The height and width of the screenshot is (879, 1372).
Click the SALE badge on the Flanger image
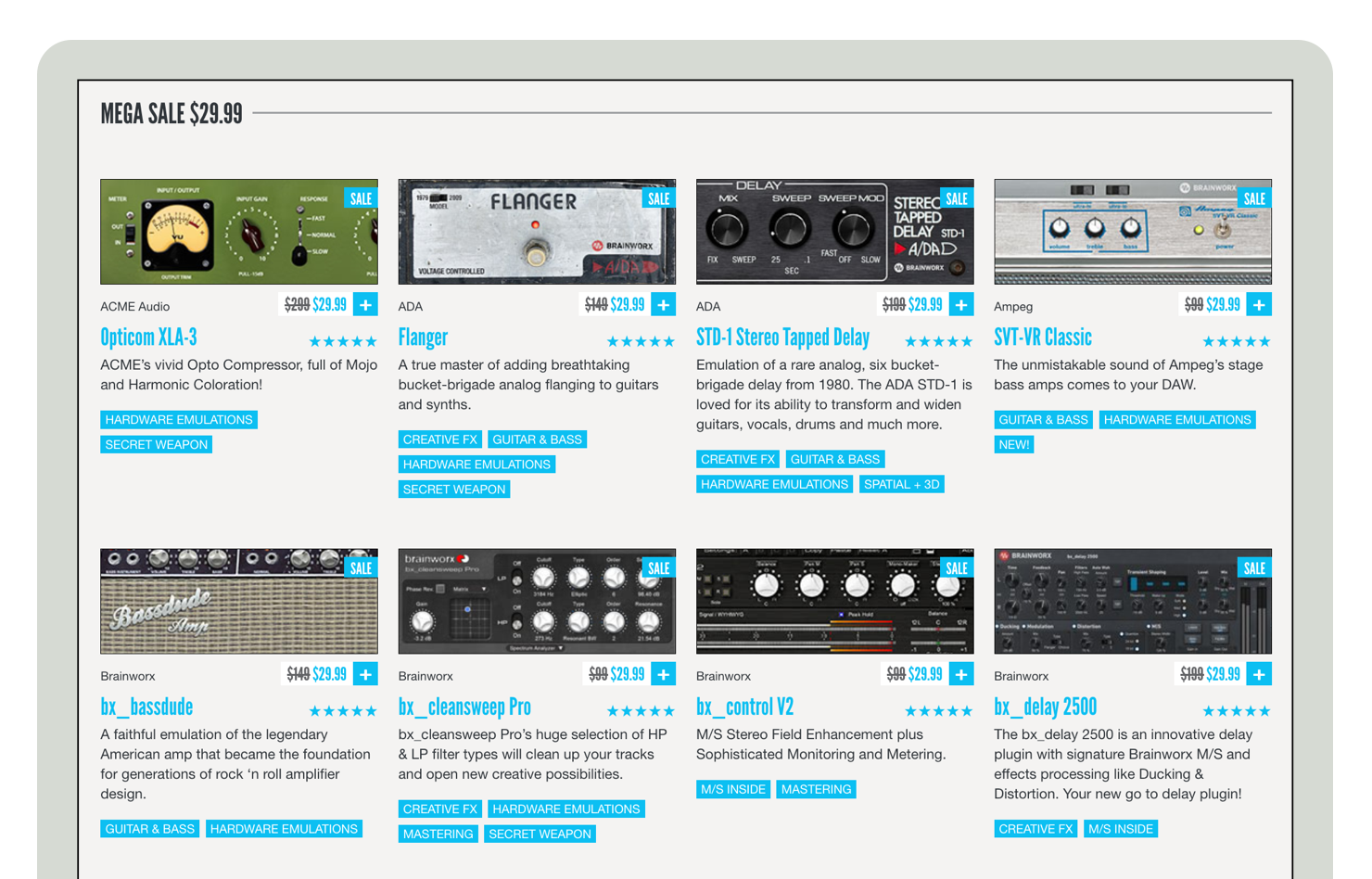point(659,198)
